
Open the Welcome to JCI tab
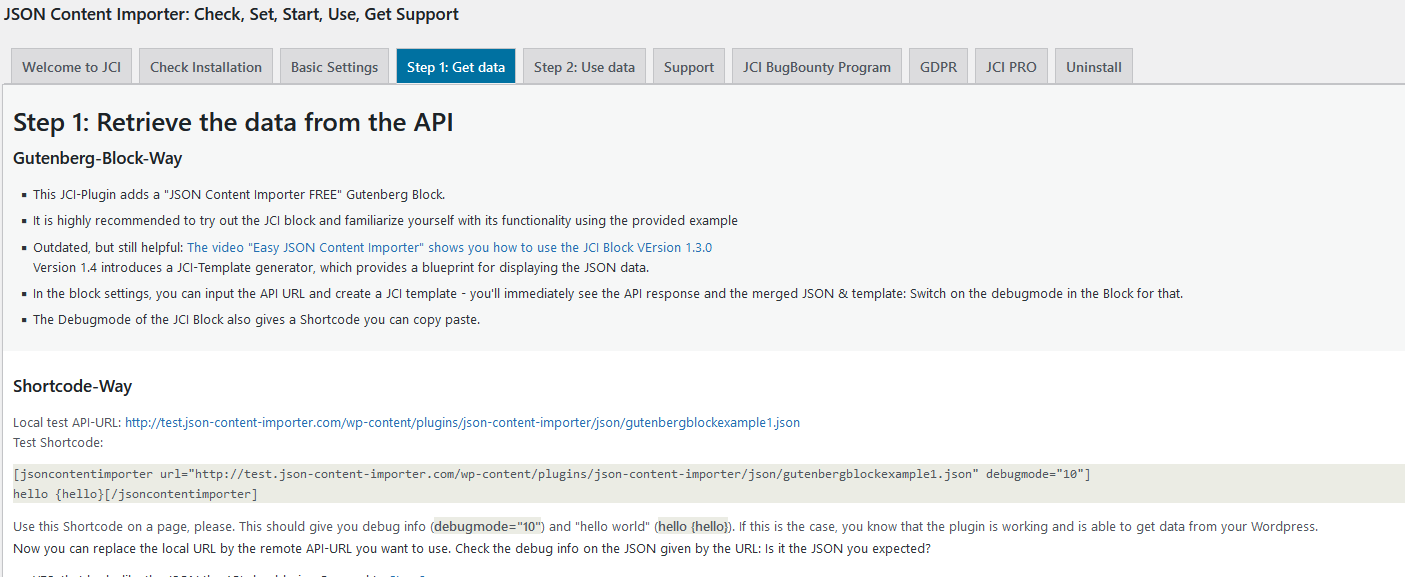click(x=71, y=67)
